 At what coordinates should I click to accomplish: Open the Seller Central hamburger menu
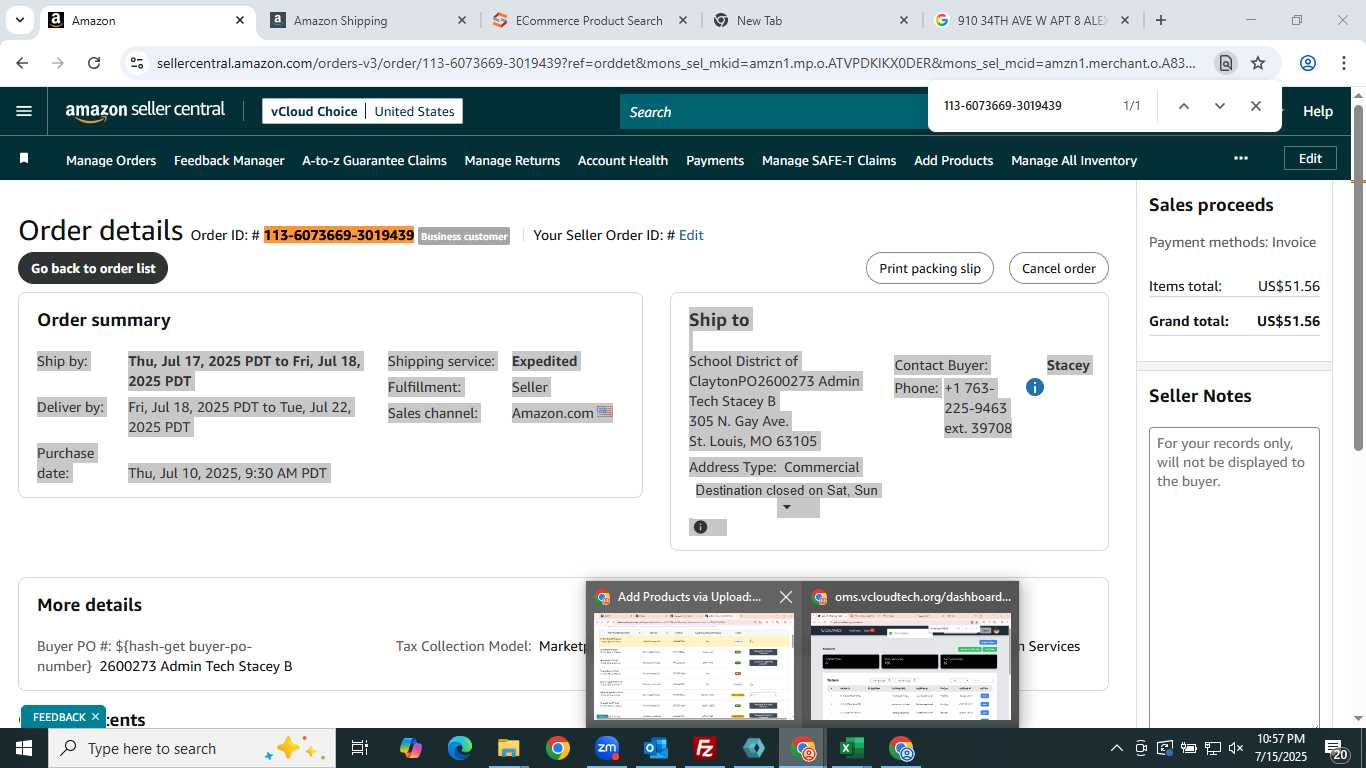pyautogui.click(x=24, y=111)
